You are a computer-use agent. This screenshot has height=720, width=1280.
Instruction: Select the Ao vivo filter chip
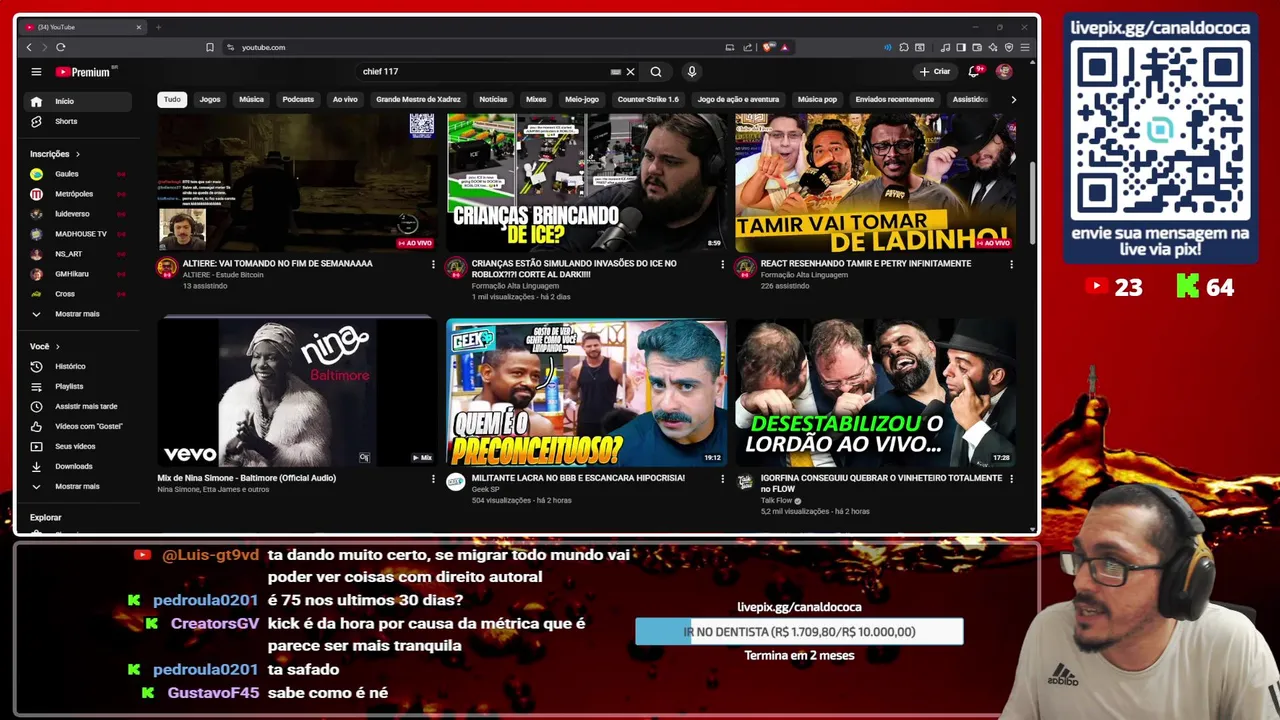point(345,99)
